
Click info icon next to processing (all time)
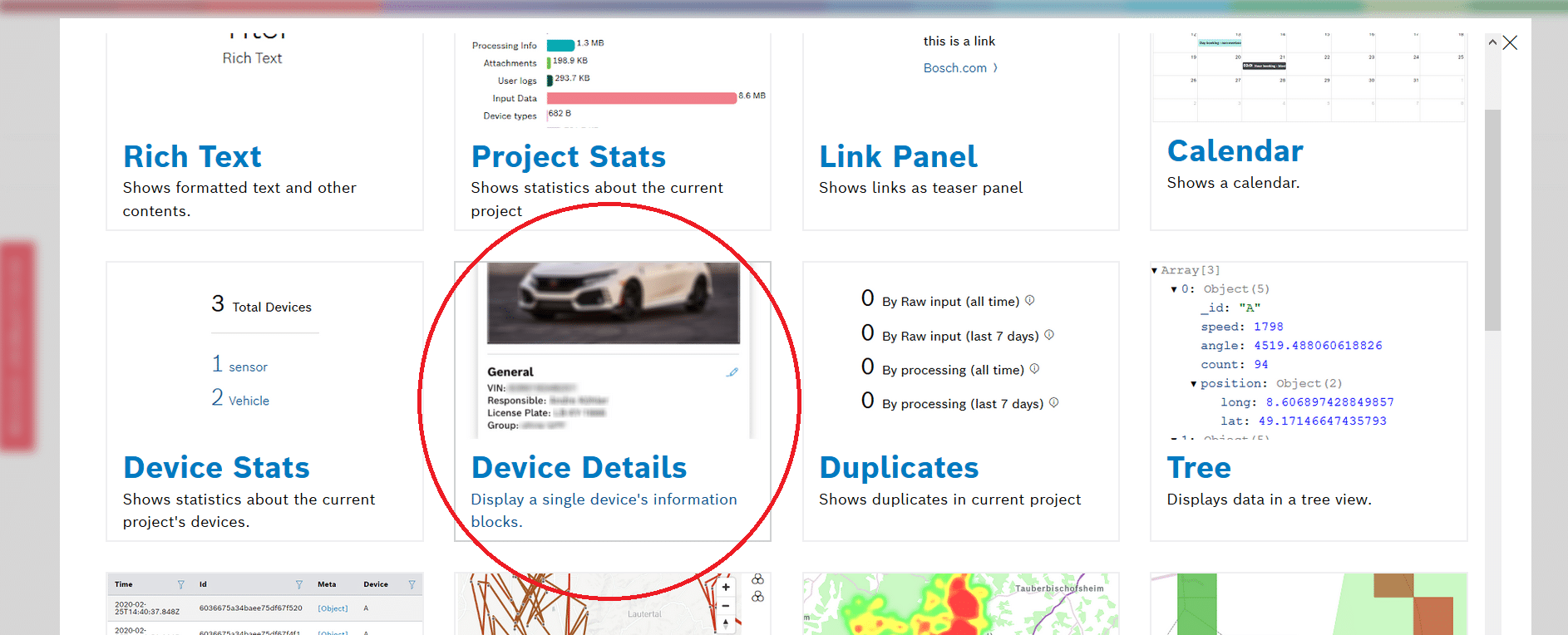[1034, 369]
